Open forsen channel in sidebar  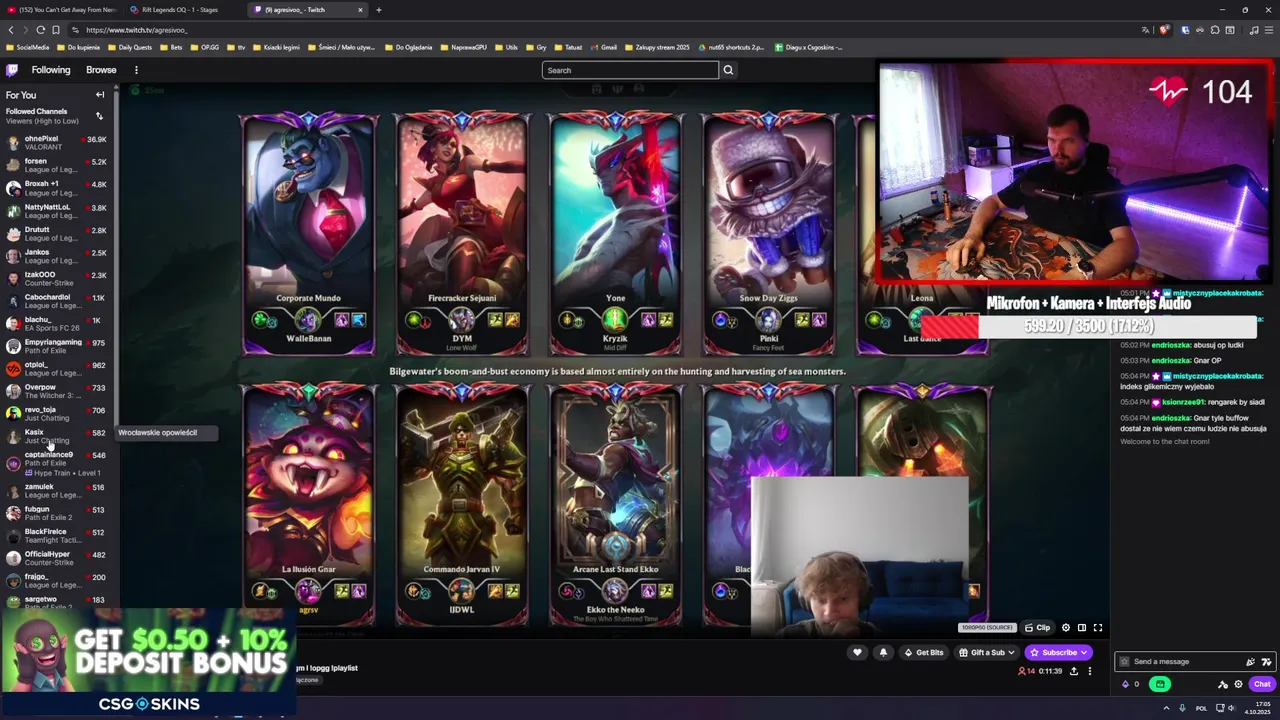tap(56, 165)
